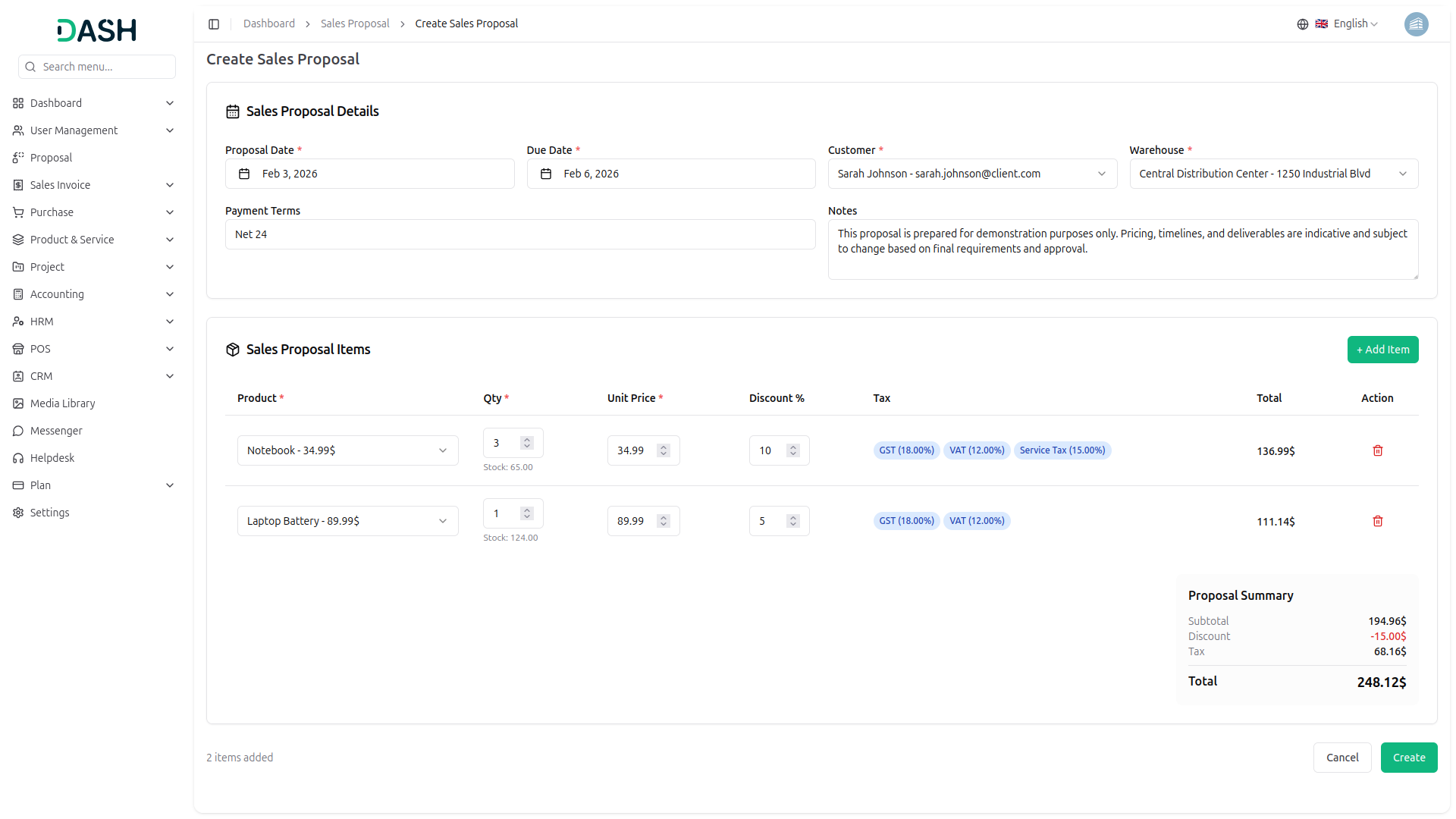
Task: Open Messenger from the sidebar
Action: 56,431
